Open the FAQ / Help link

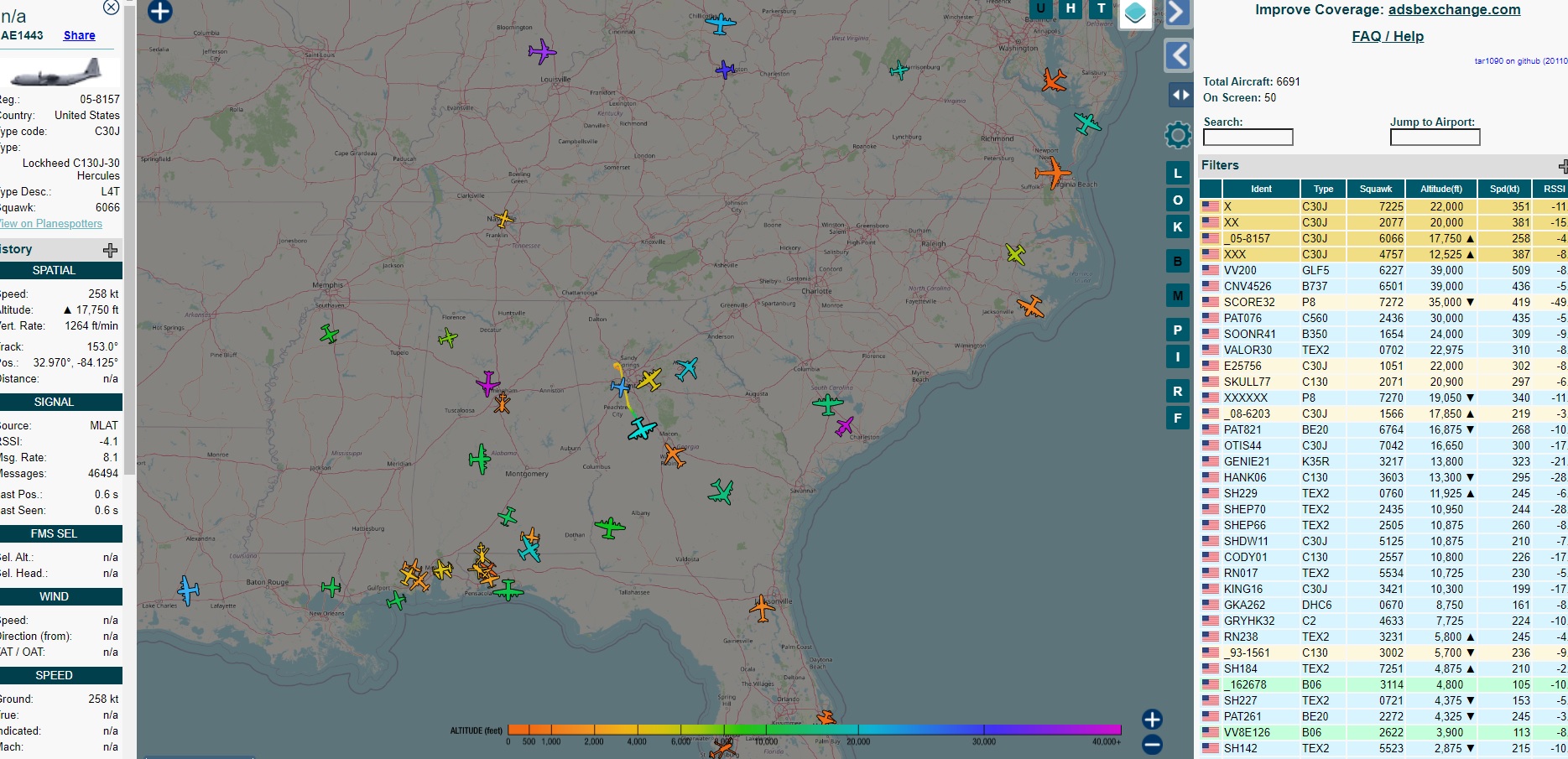click(1388, 36)
